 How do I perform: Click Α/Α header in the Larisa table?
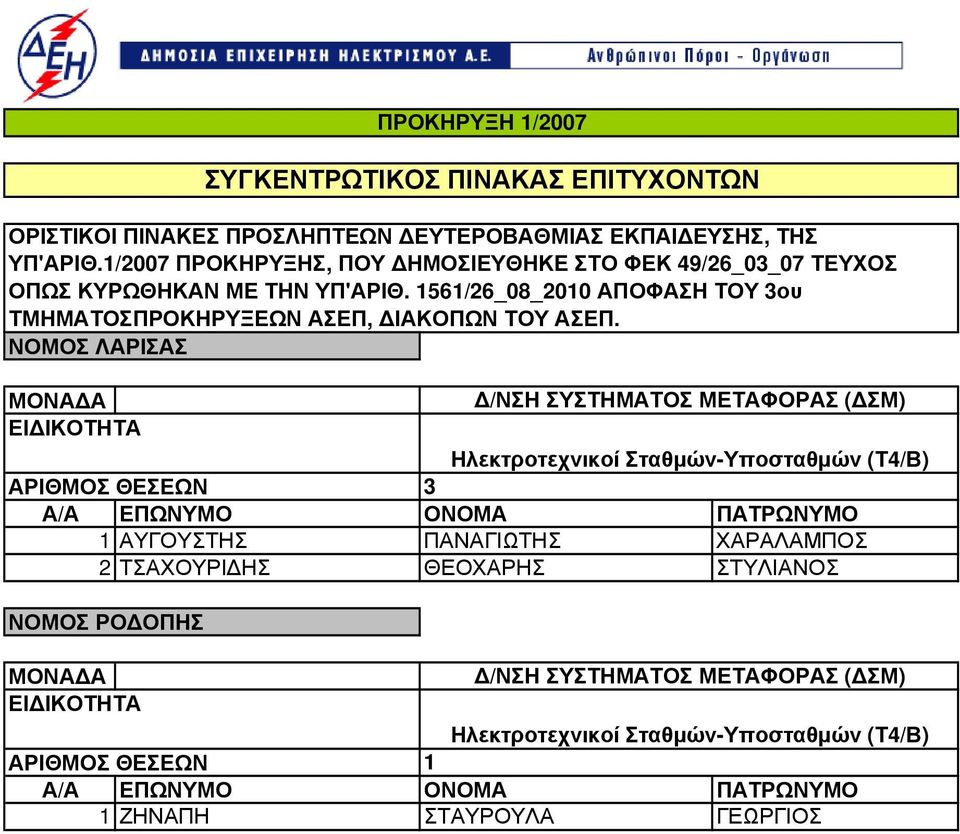pos(61,514)
